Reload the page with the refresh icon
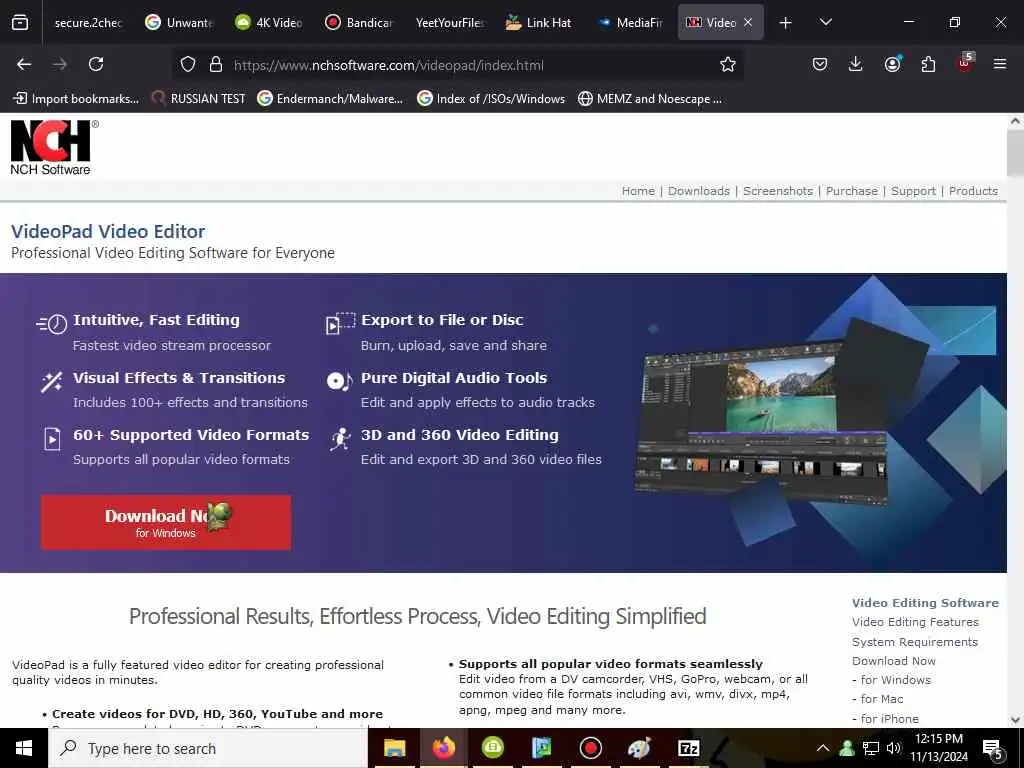Viewport: 1024px width, 768px height. coord(96,64)
